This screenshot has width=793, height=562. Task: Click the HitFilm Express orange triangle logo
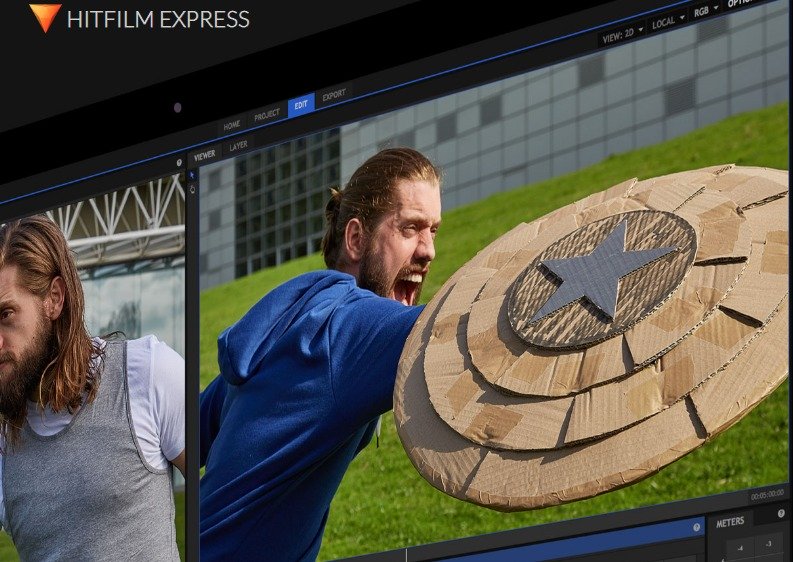coord(45,17)
